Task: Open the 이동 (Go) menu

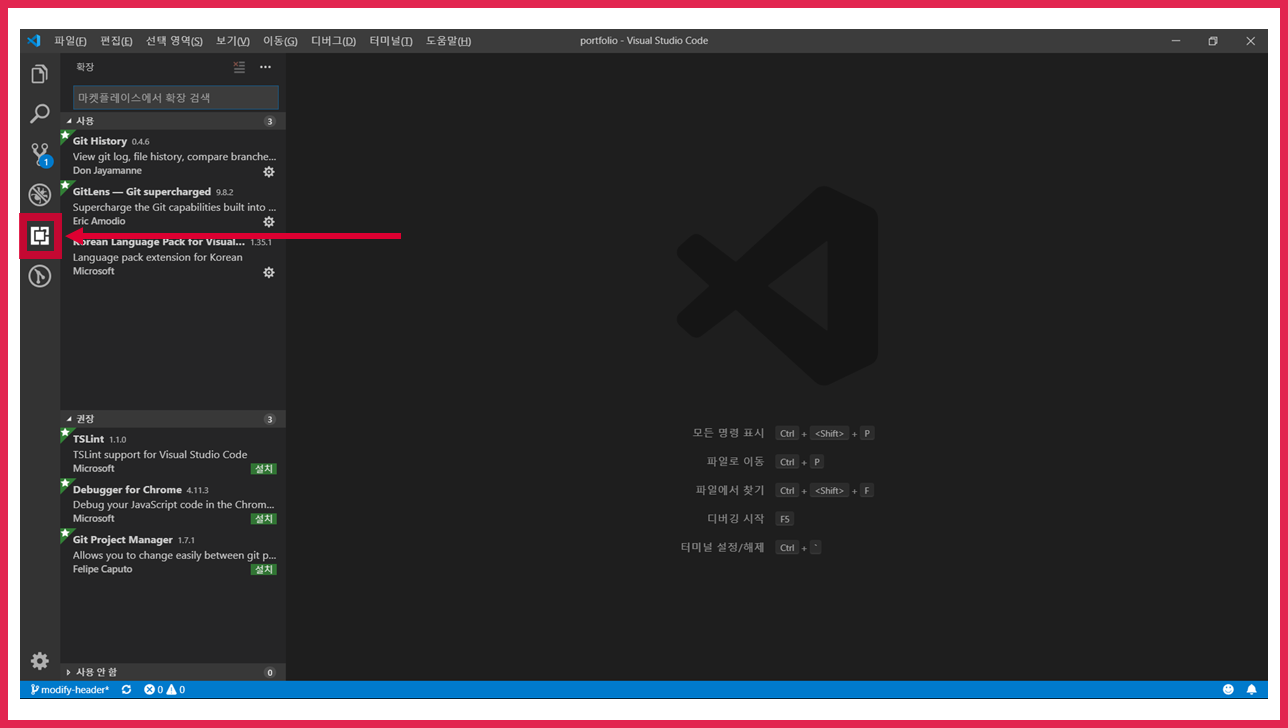Action: click(x=280, y=41)
